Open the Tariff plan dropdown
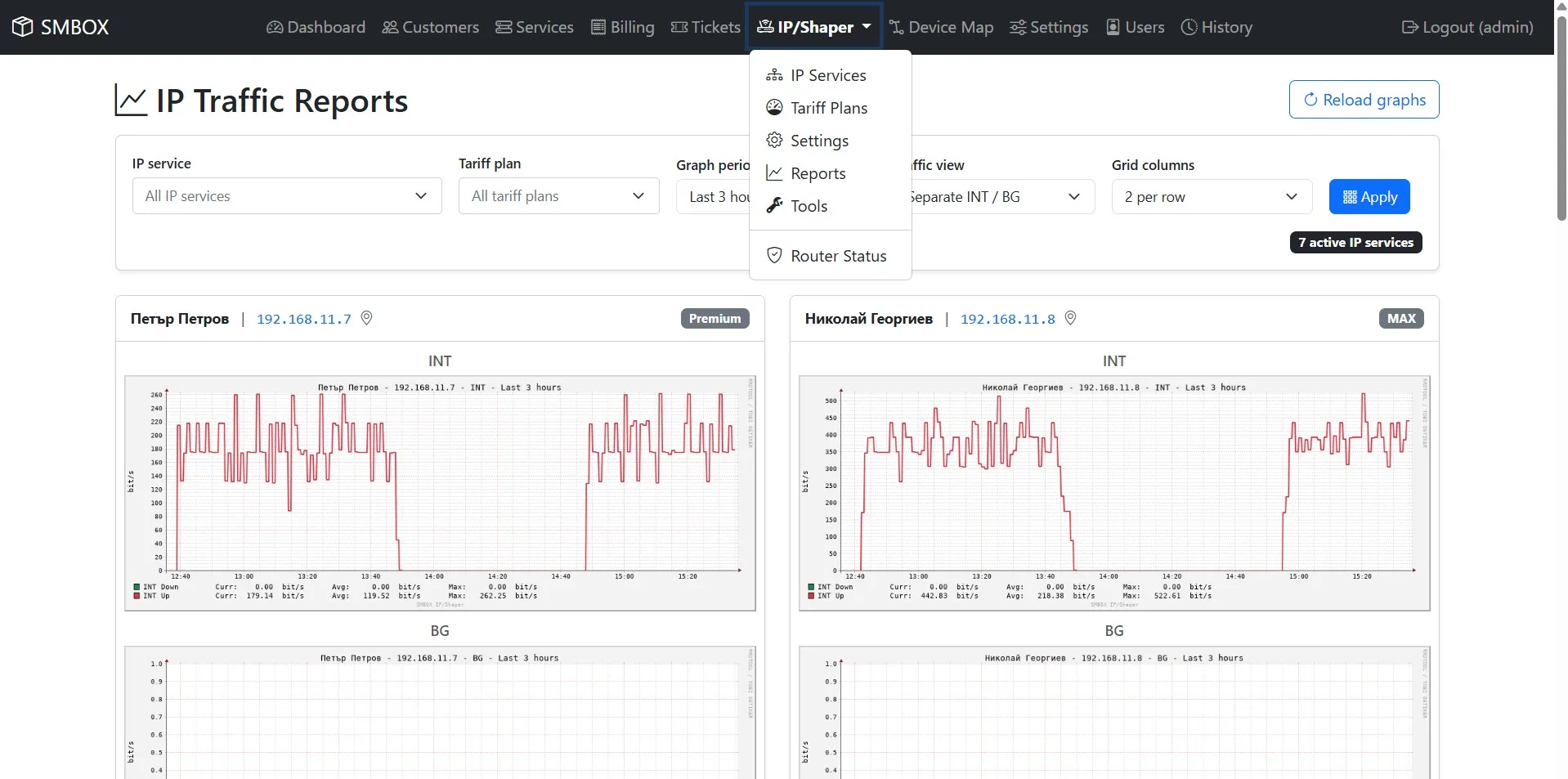This screenshot has width=1568, height=779. click(558, 196)
